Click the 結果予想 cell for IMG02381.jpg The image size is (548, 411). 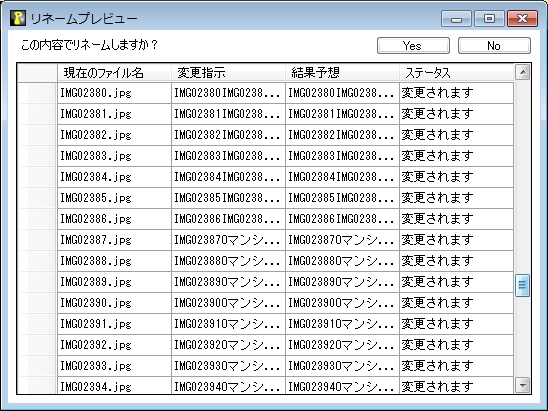point(342,114)
